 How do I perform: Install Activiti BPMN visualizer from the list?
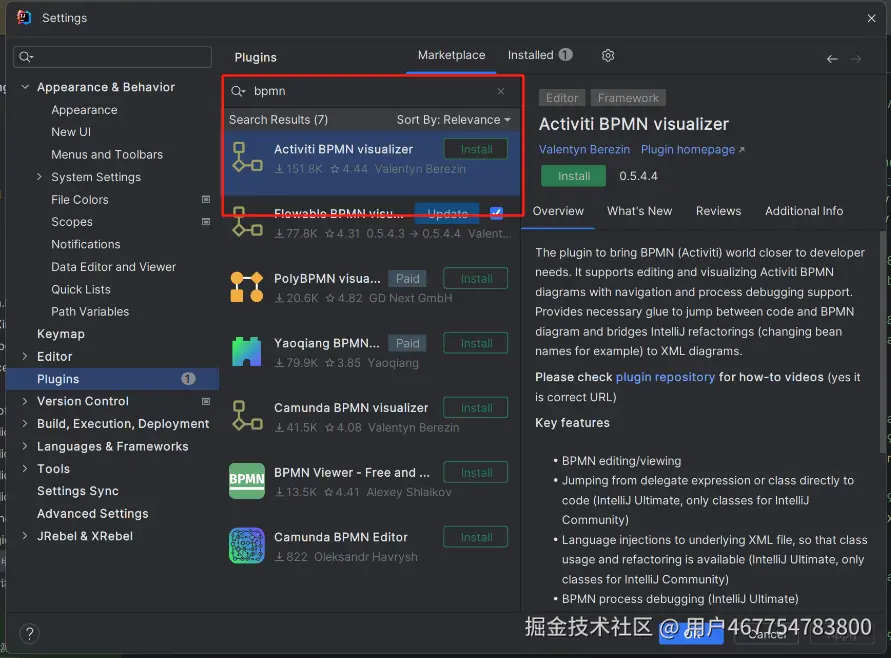click(x=476, y=149)
